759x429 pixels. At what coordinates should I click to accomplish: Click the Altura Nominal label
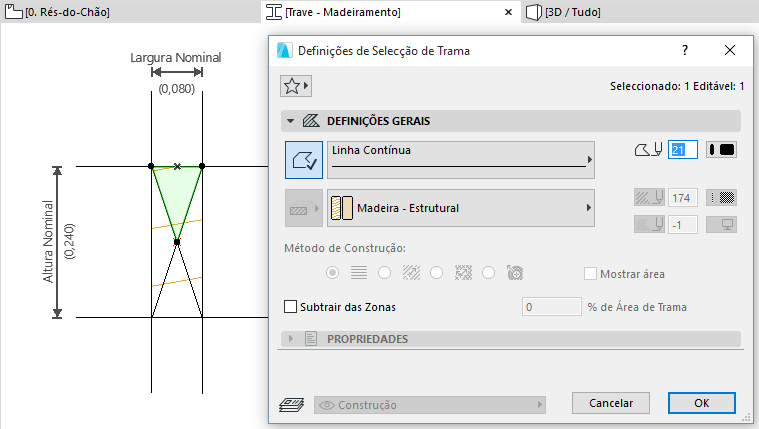47,242
